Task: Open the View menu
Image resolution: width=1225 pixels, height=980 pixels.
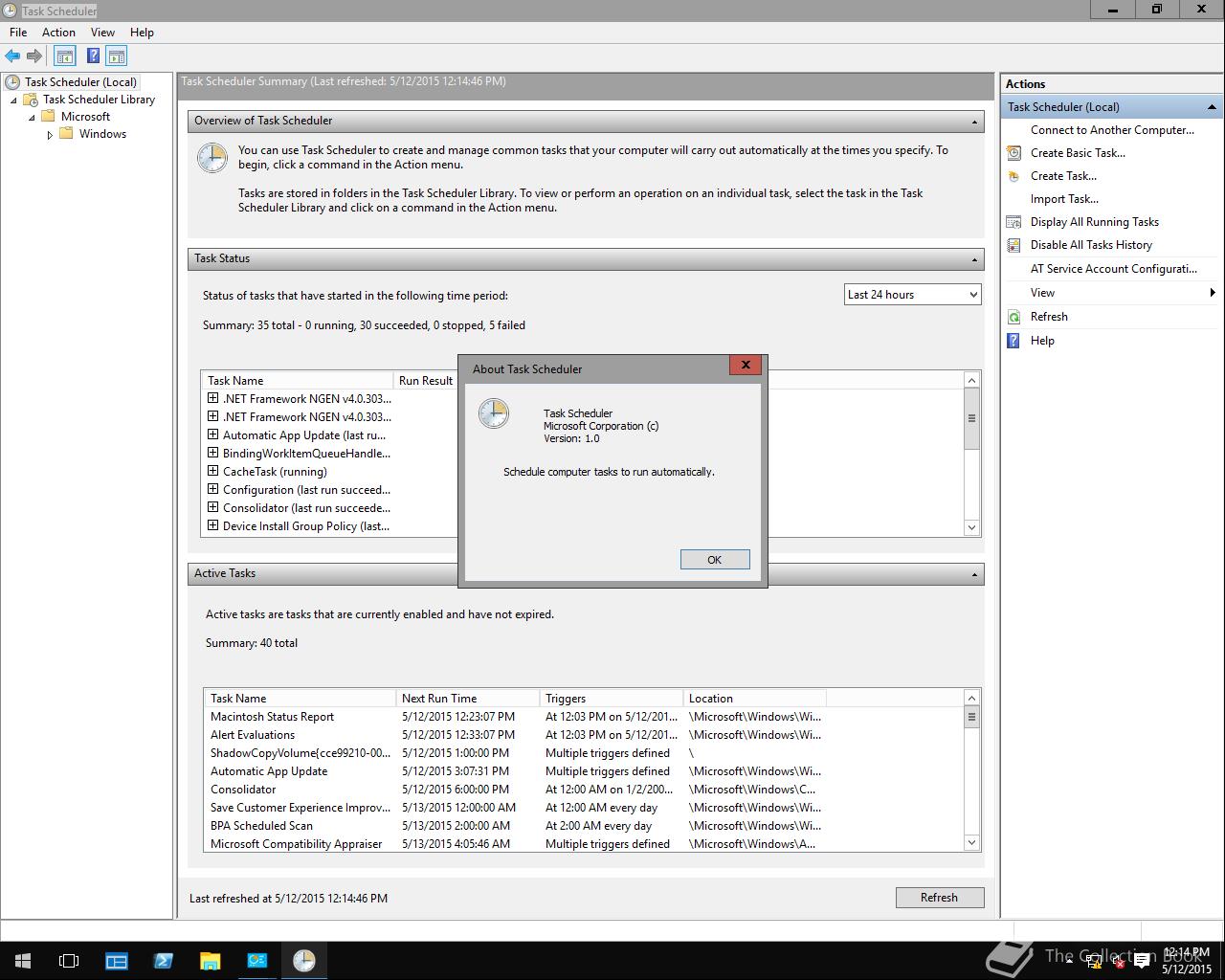Action: click(102, 33)
